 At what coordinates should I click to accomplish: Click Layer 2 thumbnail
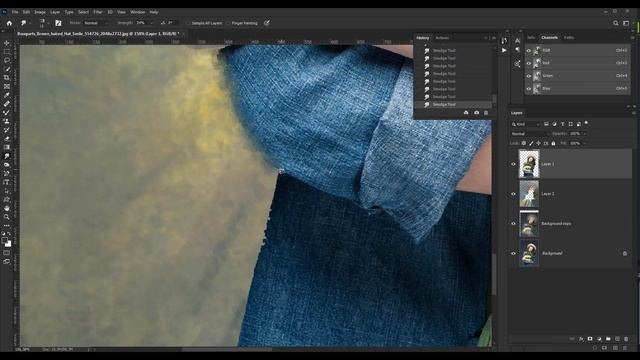529,194
